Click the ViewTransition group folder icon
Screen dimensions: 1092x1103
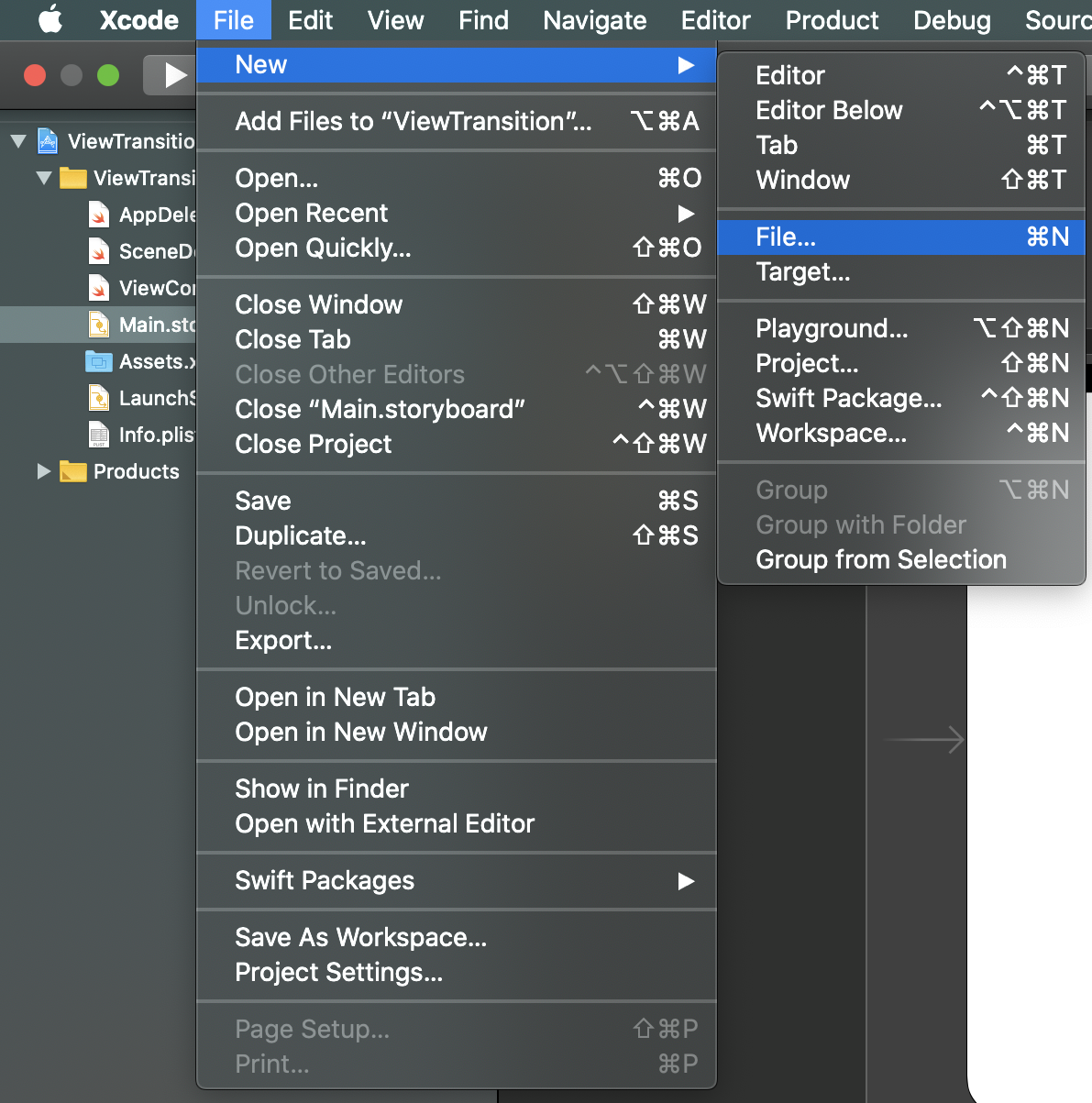[73, 178]
